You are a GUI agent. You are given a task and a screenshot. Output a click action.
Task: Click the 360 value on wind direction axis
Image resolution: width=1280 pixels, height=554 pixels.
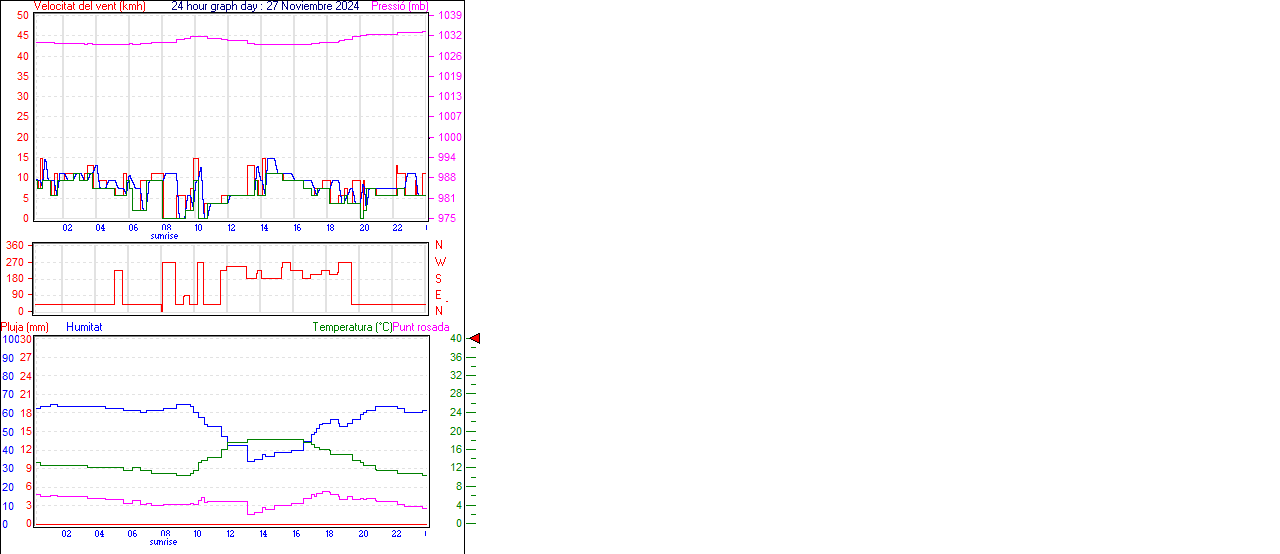tap(15, 245)
